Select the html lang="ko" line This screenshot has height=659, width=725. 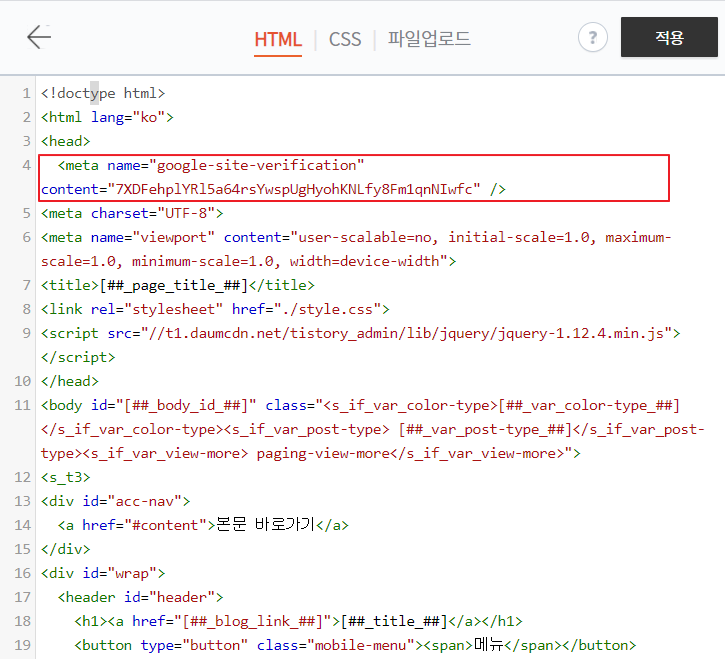point(107,117)
